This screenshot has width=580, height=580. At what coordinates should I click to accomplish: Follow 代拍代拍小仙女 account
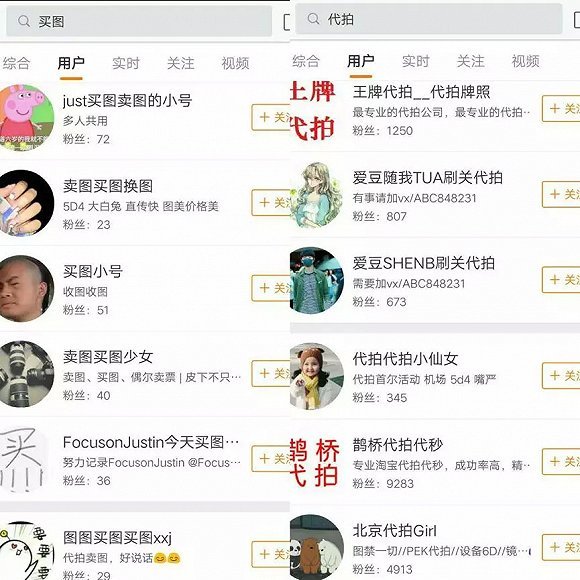(x=561, y=375)
